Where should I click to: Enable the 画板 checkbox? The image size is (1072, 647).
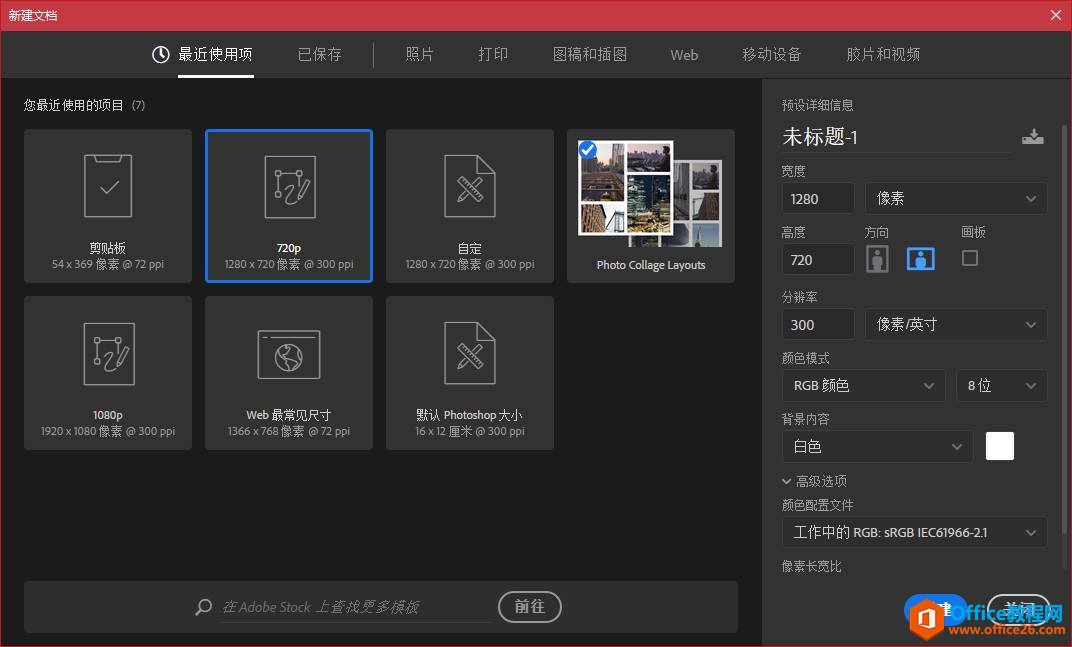point(968,258)
